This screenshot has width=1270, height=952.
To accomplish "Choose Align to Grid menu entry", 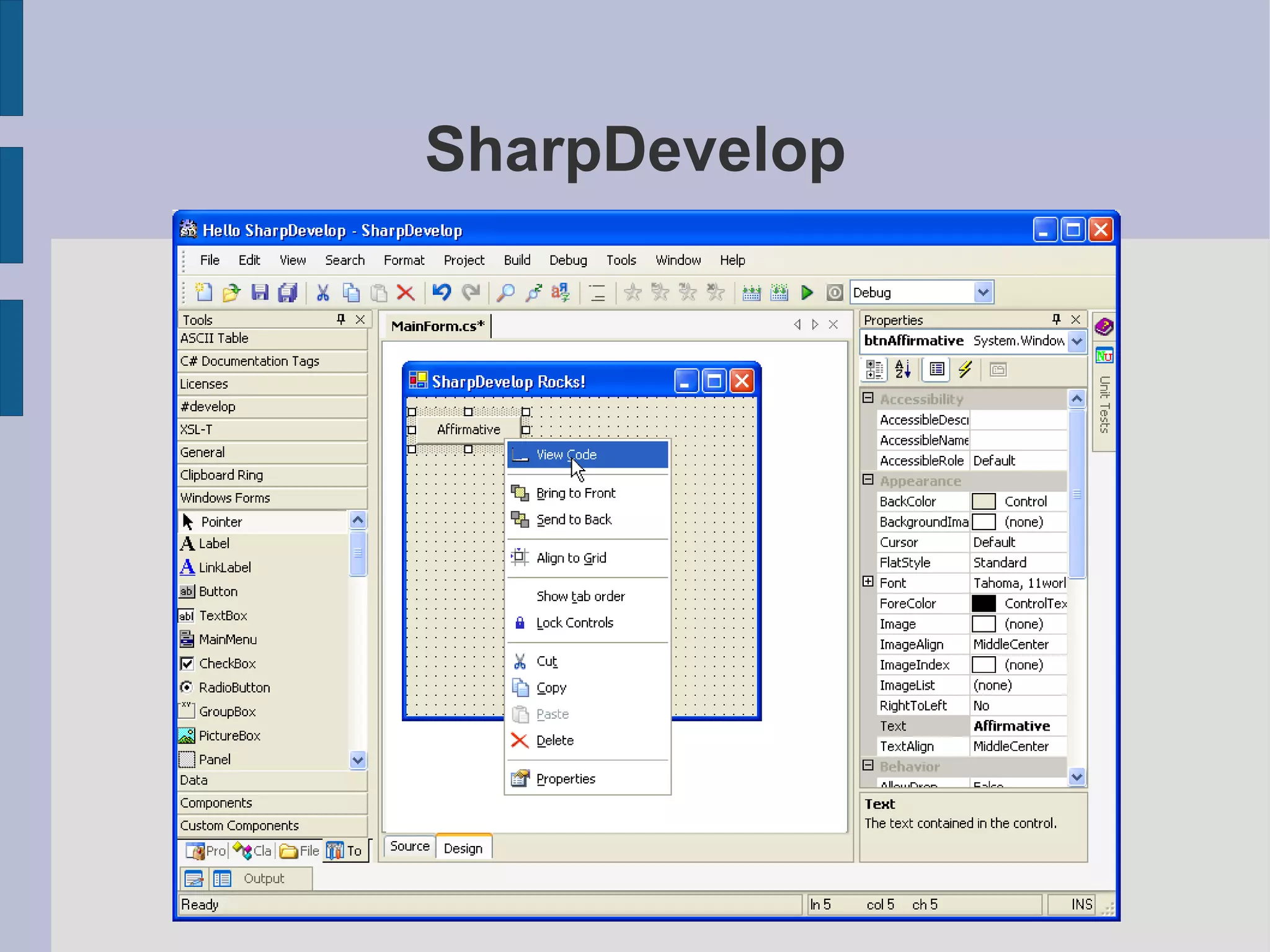I will click(x=587, y=558).
